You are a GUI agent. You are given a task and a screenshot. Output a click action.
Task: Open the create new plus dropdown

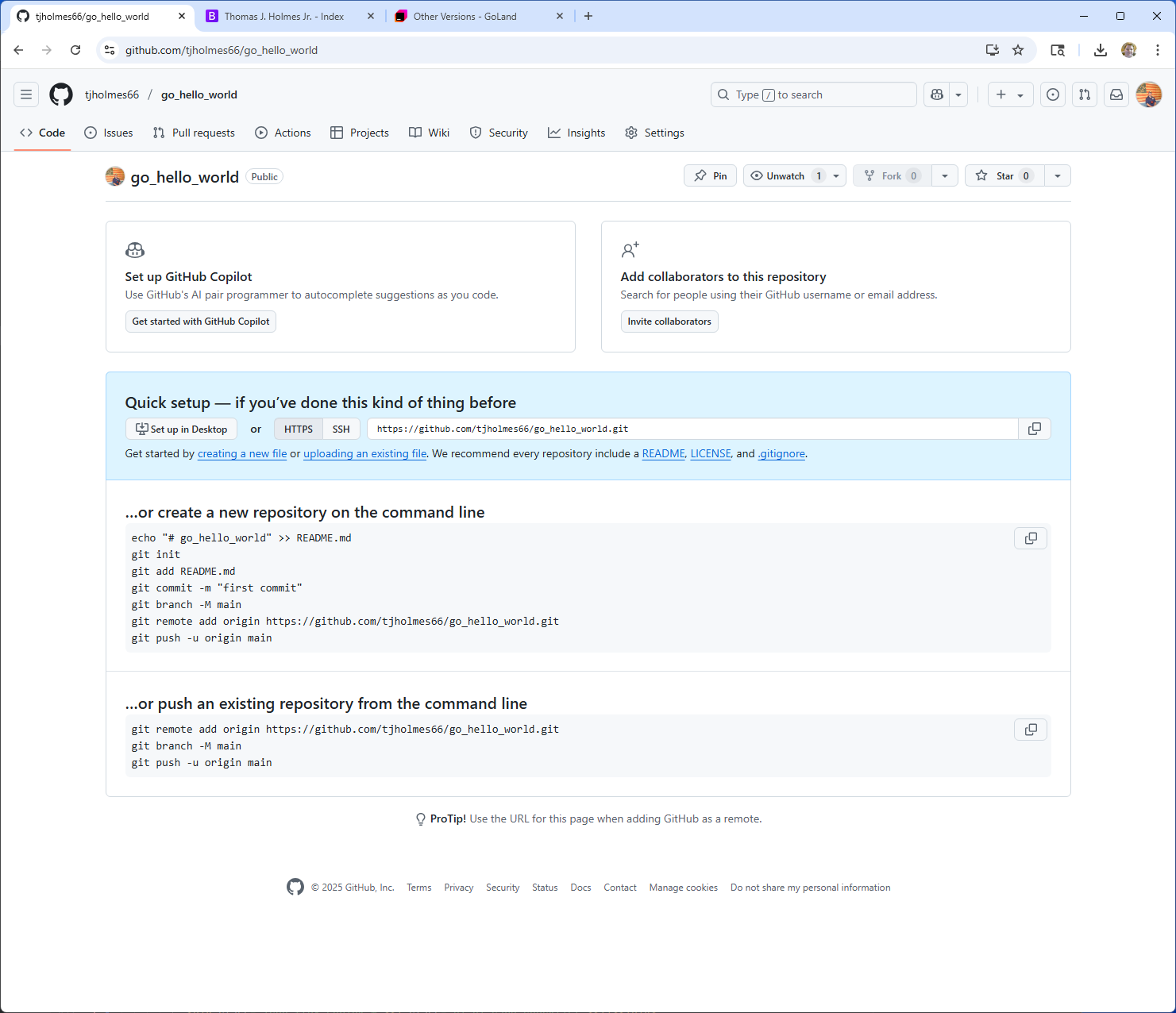point(1010,94)
